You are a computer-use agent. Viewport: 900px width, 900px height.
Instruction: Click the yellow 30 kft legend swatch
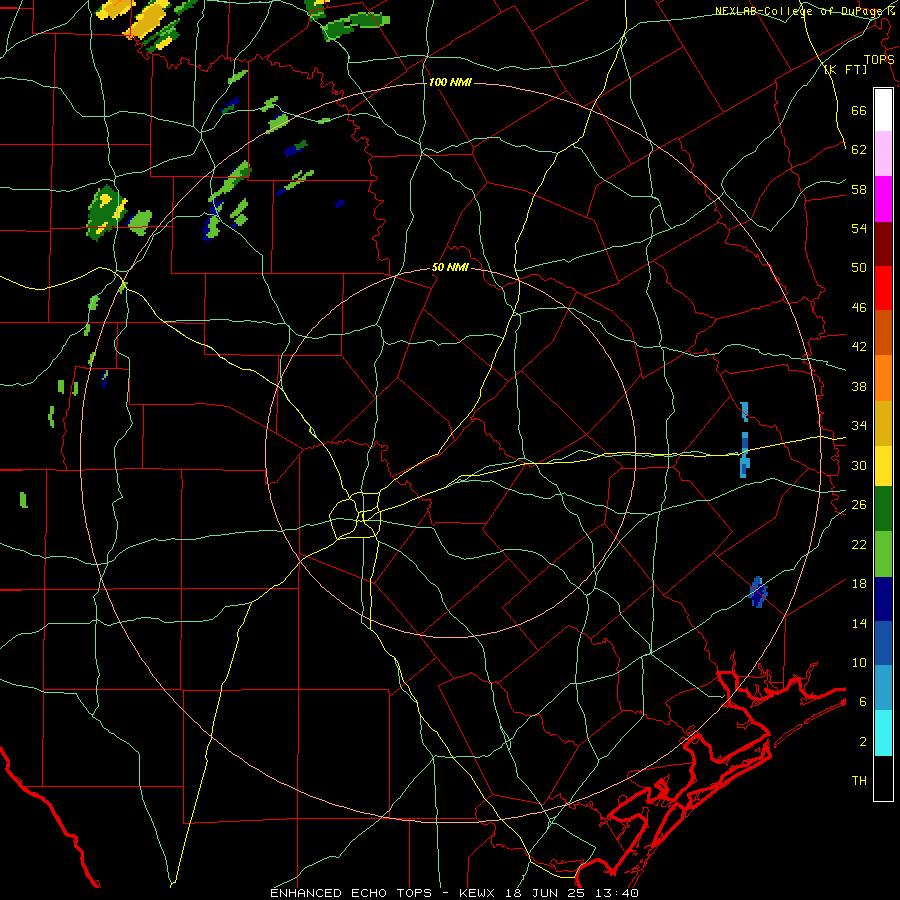pyautogui.click(x=883, y=466)
